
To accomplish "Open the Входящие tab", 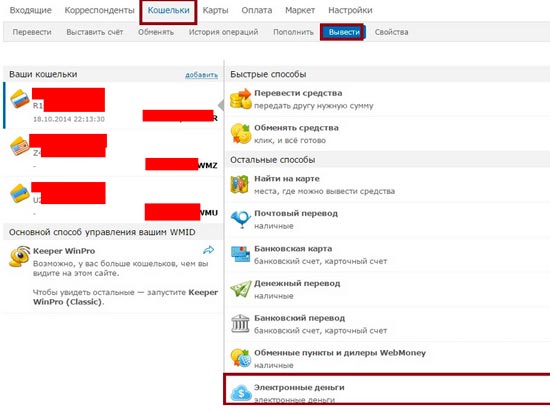I will coord(31,10).
